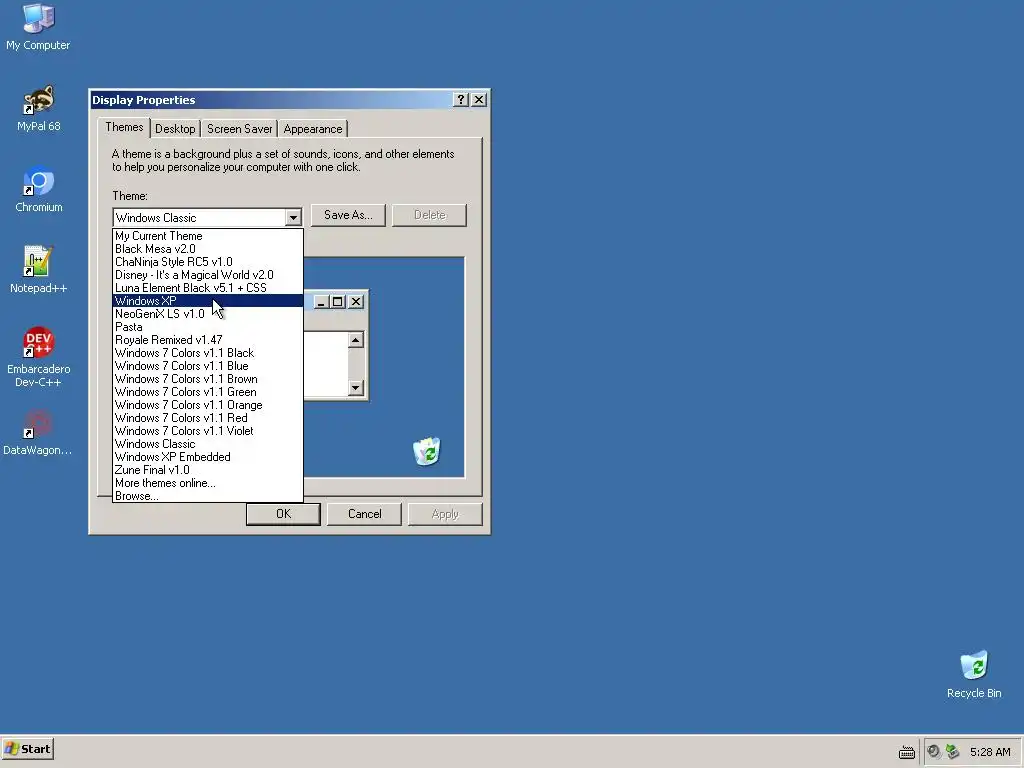Click the on-screen keyboard tray icon

tap(906, 752)
